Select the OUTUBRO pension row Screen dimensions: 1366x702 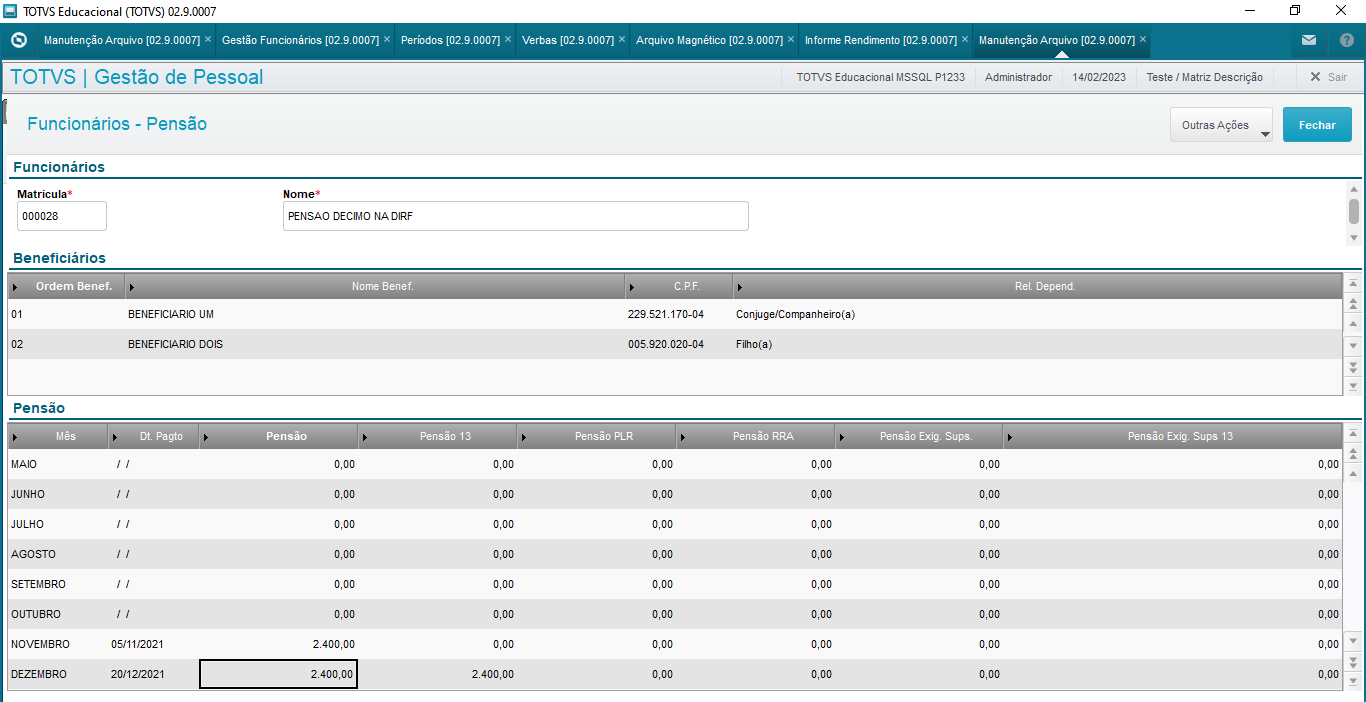click(x=675, y=614)
